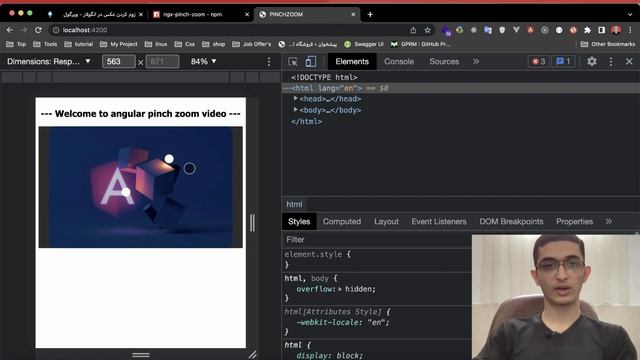Close the ngx-pinch-zoom npm tab

click(247, 14)
